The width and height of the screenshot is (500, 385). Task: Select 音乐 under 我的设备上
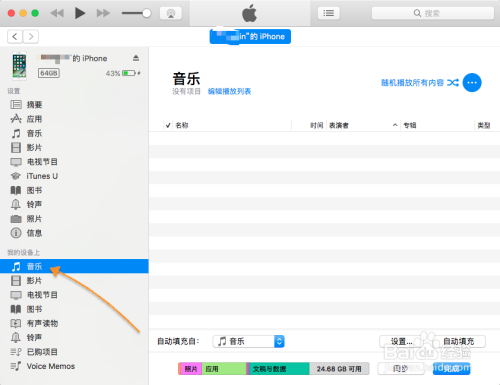[x=74, y=266]
